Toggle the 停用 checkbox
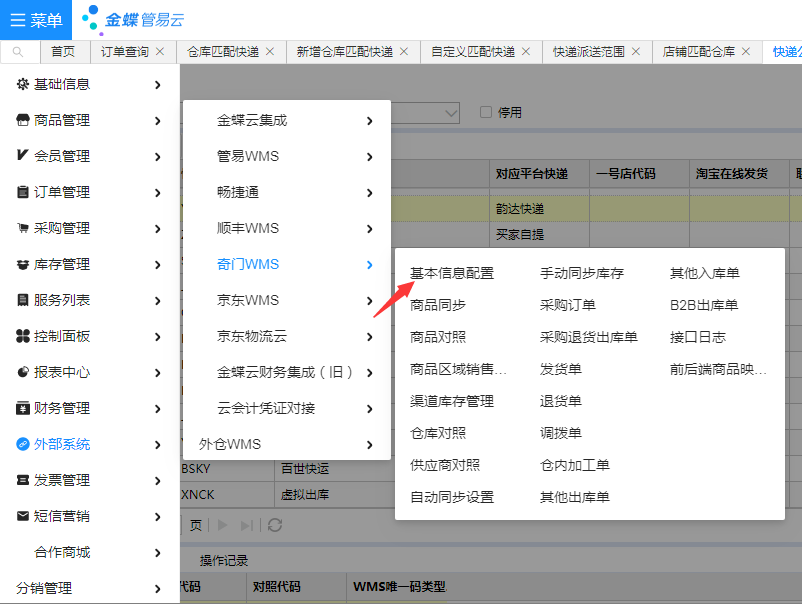Viewport: 802px width, 604px height. (486, 113)
